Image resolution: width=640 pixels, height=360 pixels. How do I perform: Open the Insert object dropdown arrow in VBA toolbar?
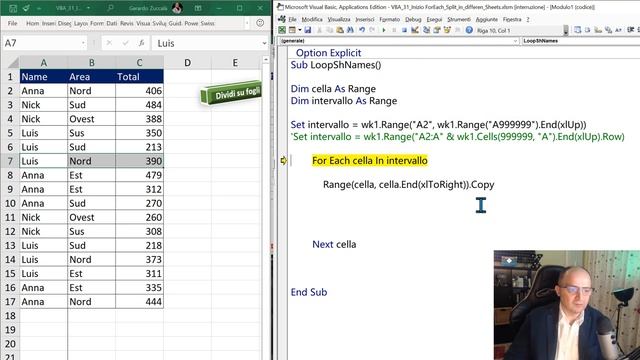(x=300, y=30)
